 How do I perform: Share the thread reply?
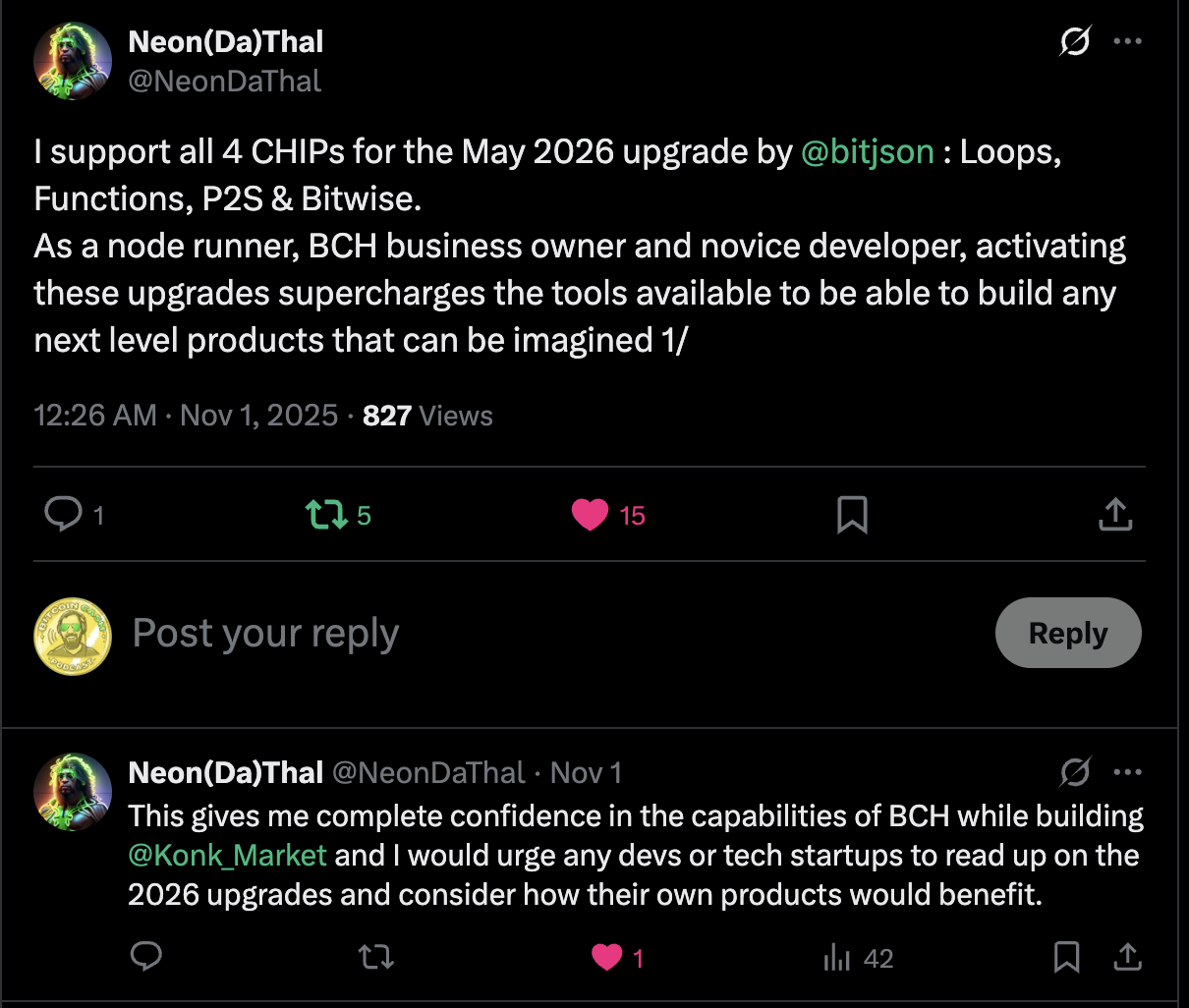click(1128, 957)
